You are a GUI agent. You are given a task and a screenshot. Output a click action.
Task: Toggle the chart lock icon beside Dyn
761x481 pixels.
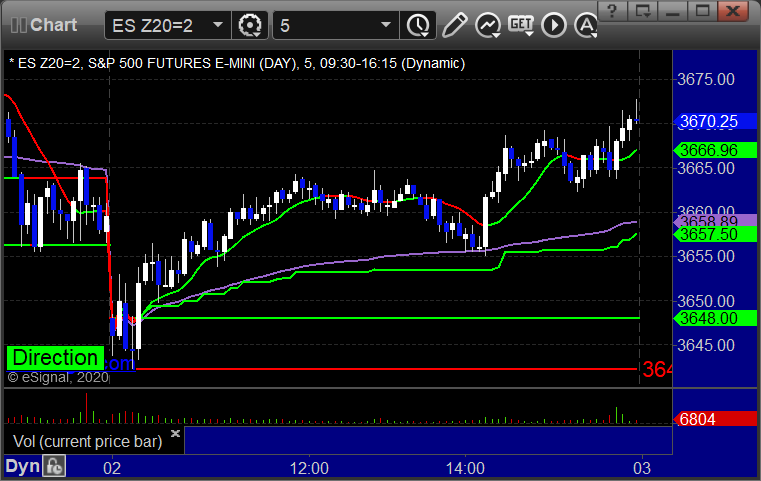(54, 466)
